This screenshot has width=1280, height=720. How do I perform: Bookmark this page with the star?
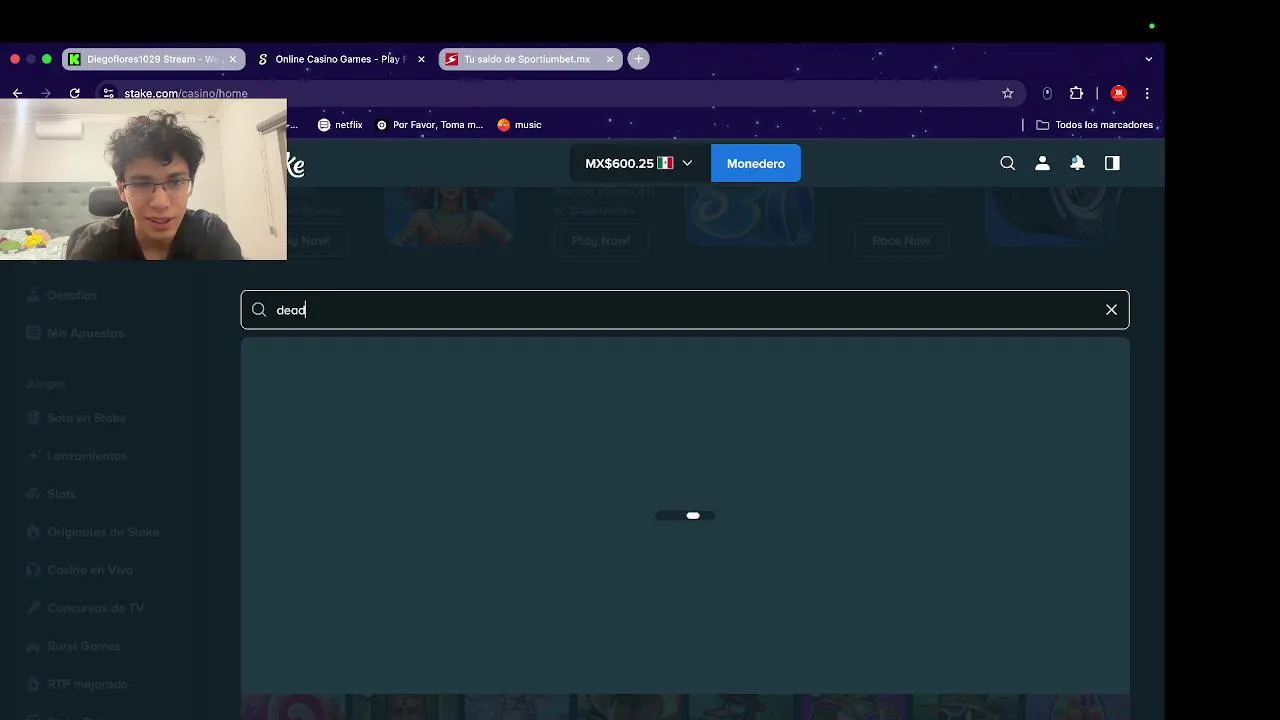pyautogui.click(x=1007, y=93)
